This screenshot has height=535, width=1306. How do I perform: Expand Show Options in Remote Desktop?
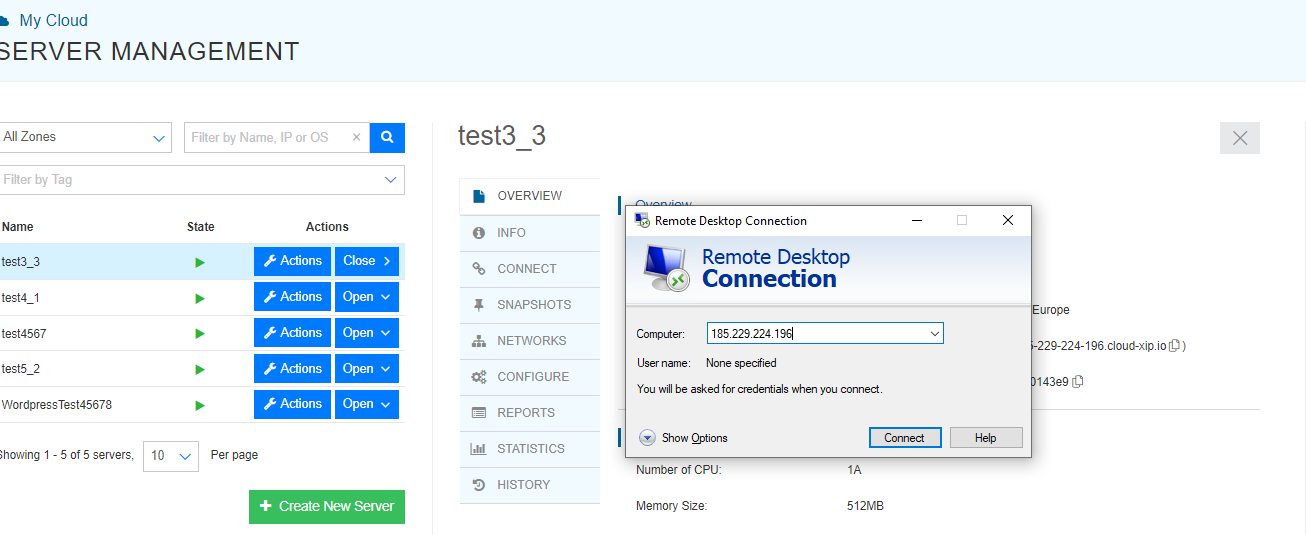(x=683, y=438)
